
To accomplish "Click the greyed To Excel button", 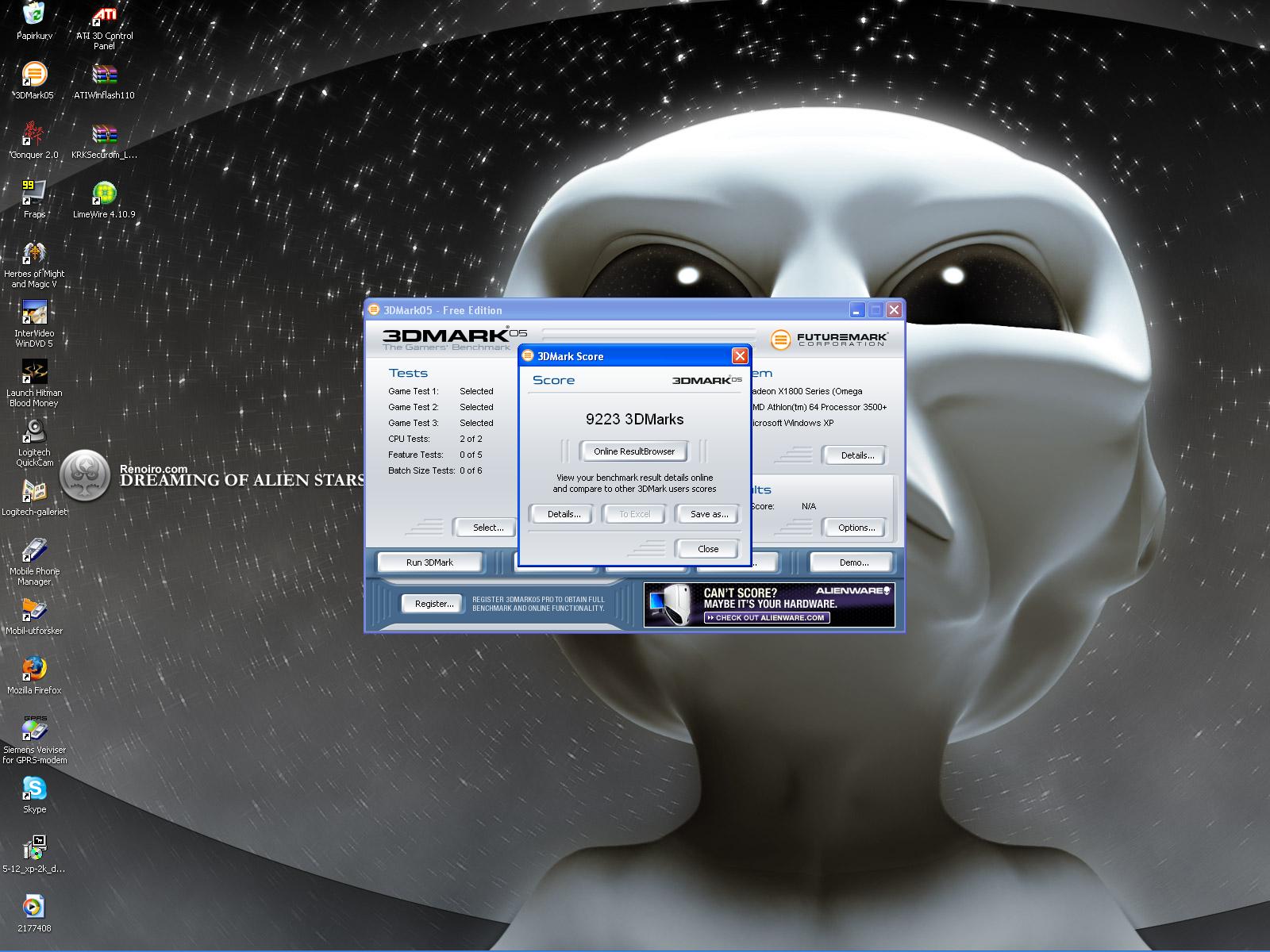I will pos(634,514).
